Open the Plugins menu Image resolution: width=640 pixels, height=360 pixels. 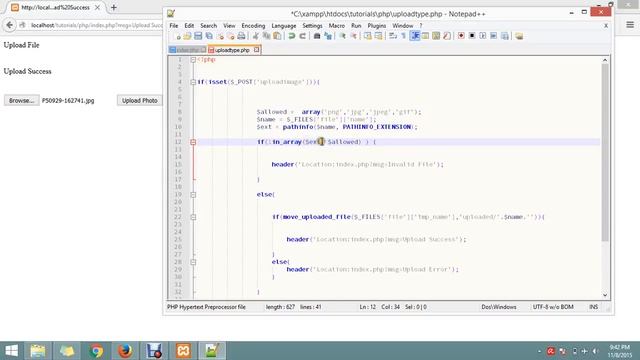point(376,26)
